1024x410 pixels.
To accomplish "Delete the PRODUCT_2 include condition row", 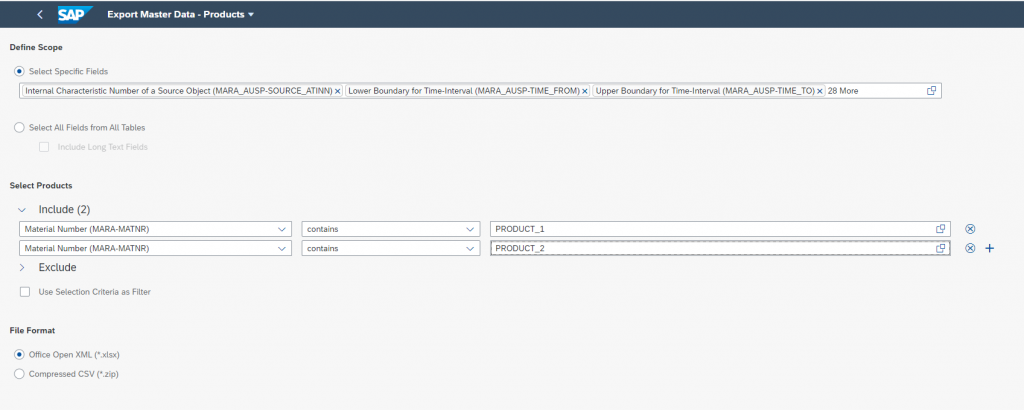I will 970,248.
